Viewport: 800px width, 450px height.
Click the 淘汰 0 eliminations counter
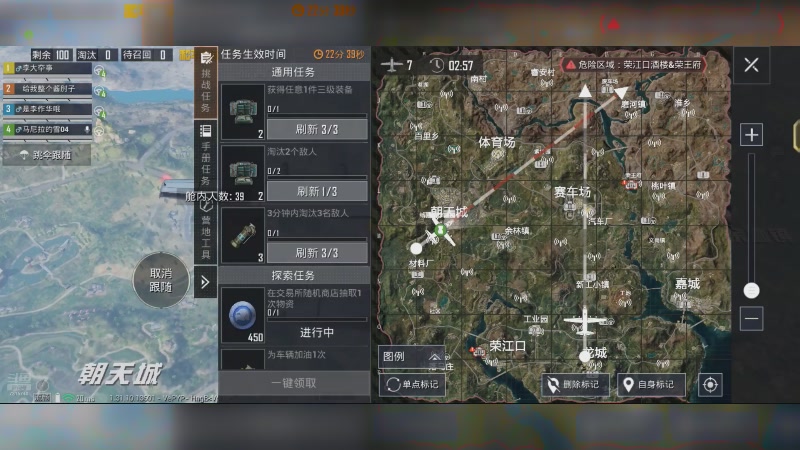[96, 55]
